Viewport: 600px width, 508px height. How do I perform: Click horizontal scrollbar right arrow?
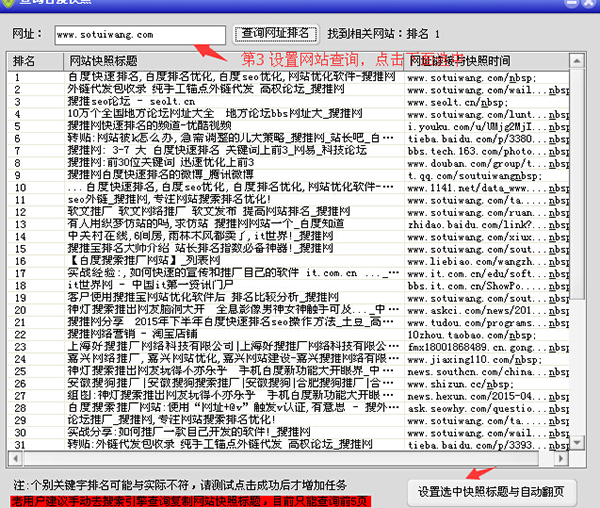click(561, 458)
